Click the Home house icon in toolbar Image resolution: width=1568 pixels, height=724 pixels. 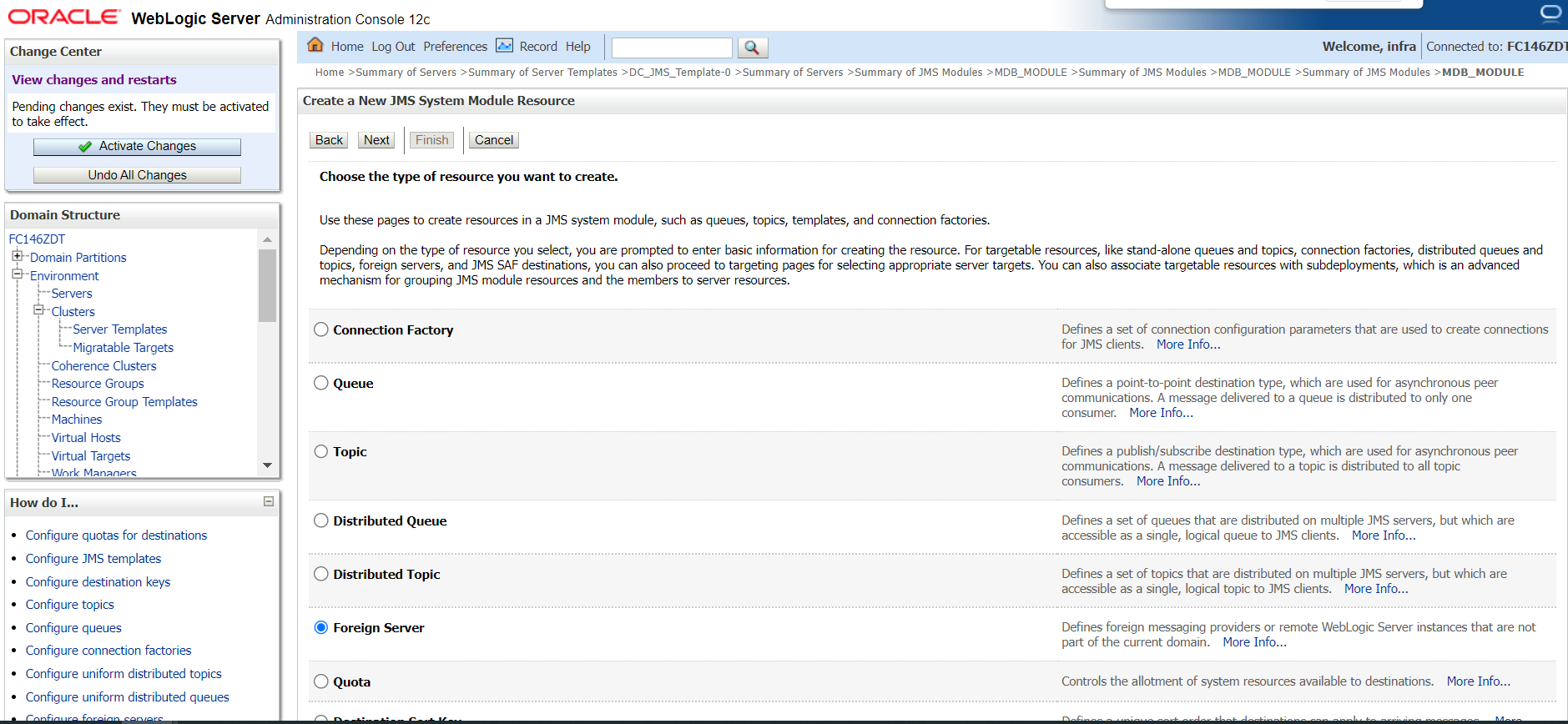pyautogui.click(x=315, y=45)
